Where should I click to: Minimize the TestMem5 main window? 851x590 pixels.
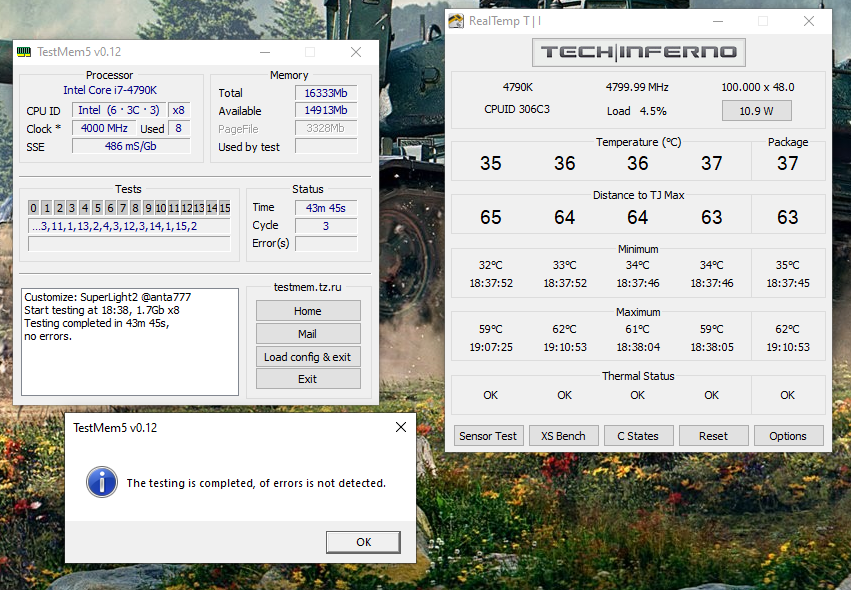[x=265, y=52]
